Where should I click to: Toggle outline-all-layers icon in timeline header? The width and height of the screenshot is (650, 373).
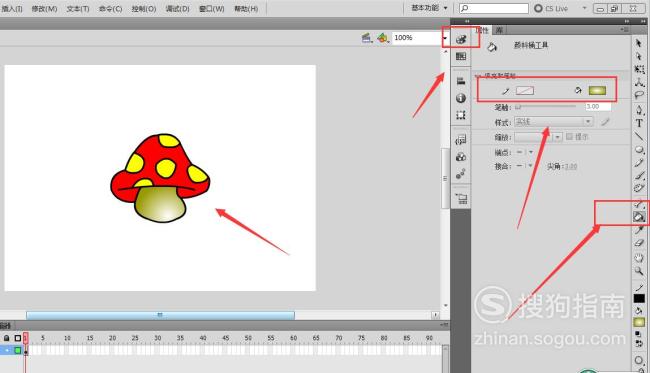[x=18, y=338]
